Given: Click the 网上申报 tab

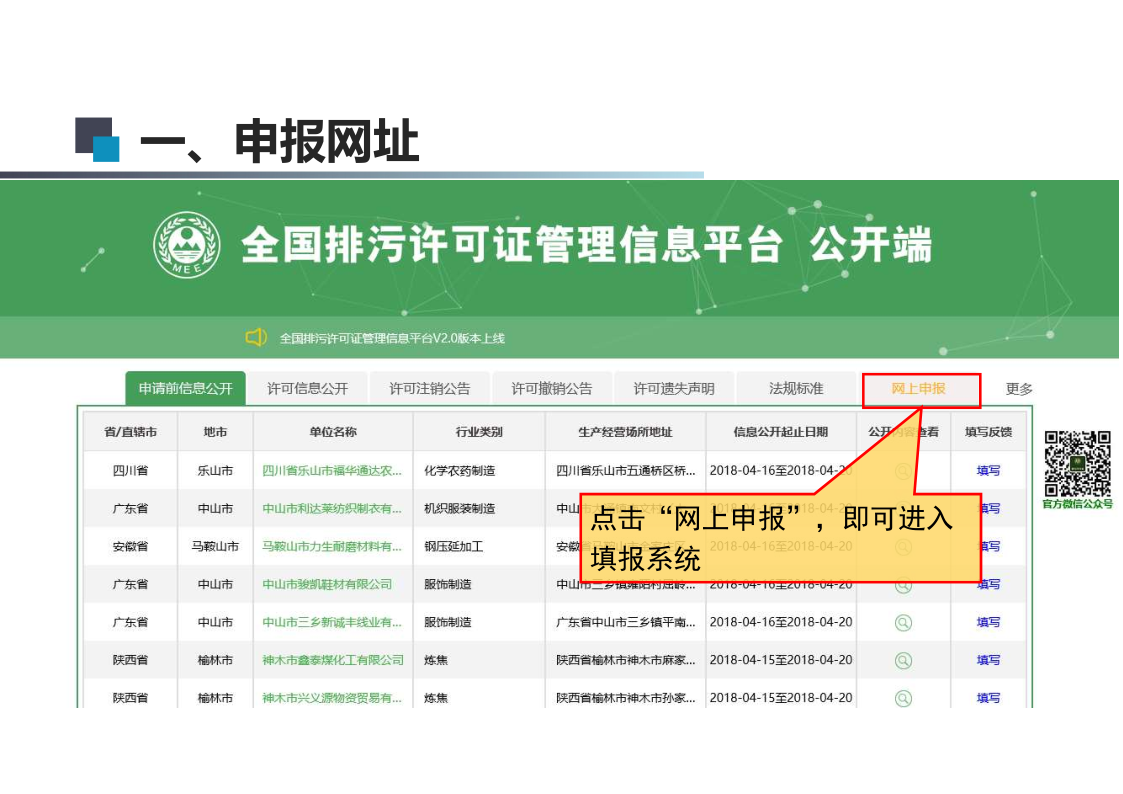Looking at the screenshot, I should tap(919, 389).
